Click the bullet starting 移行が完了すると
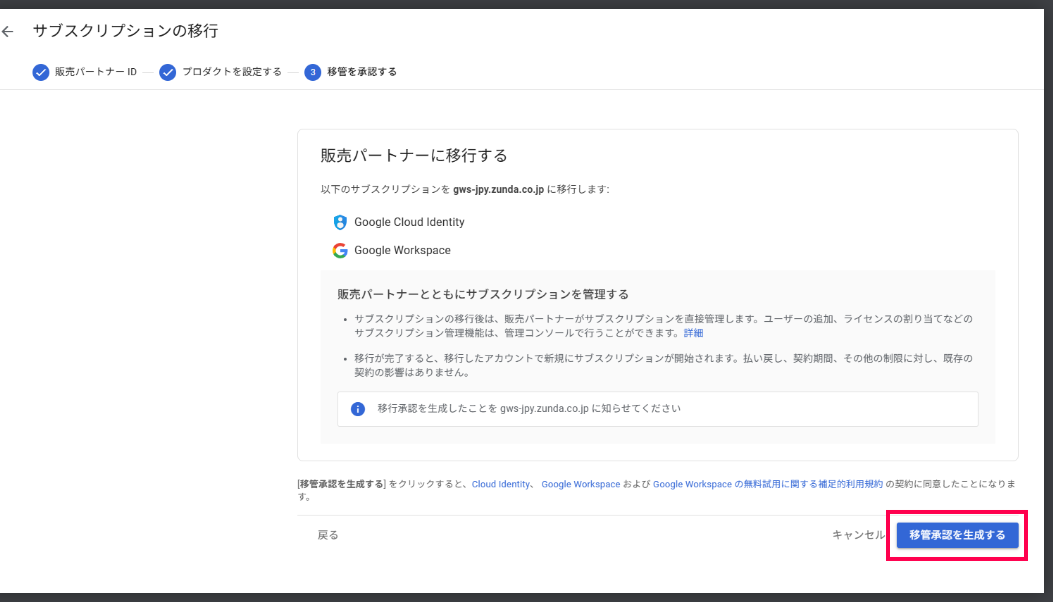Screen dimensions: 1053x602 pos(663,365)
